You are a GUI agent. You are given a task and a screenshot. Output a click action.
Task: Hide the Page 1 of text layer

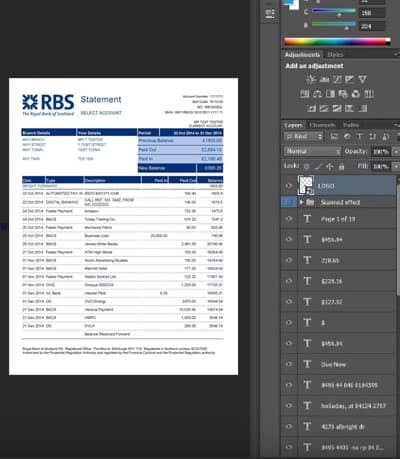pyautogui.click(x=289, y=219)
